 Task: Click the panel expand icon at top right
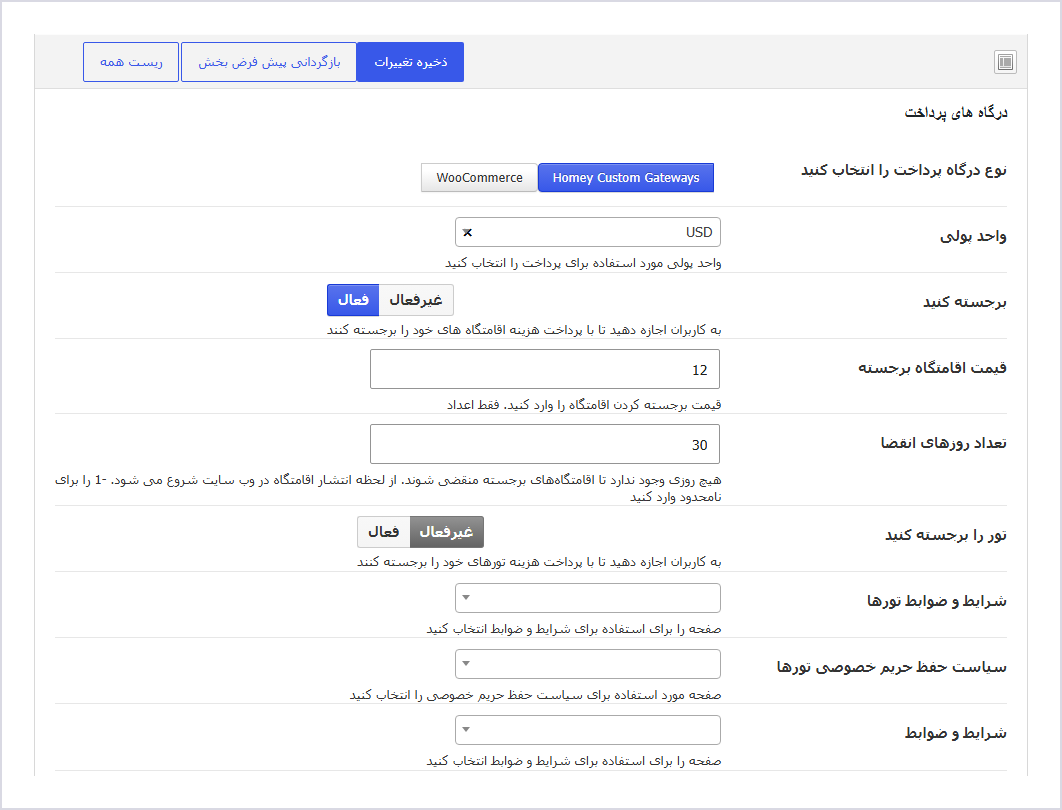click(x=1005, y=62)
